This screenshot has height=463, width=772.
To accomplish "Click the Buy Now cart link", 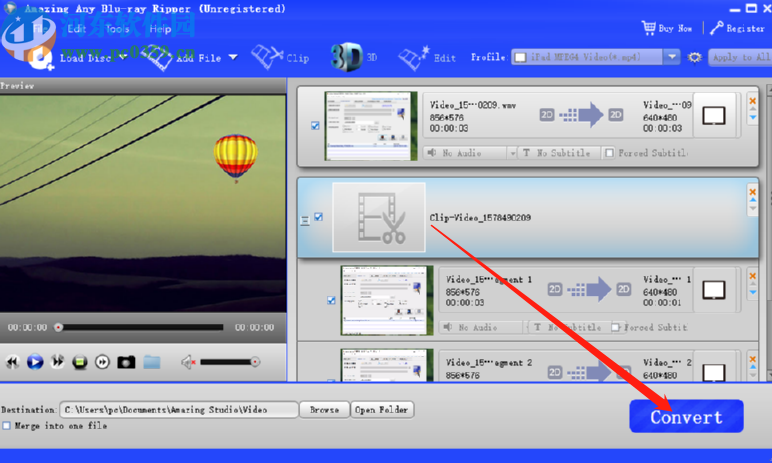I will pyautogui.click(x=667, y=28).
